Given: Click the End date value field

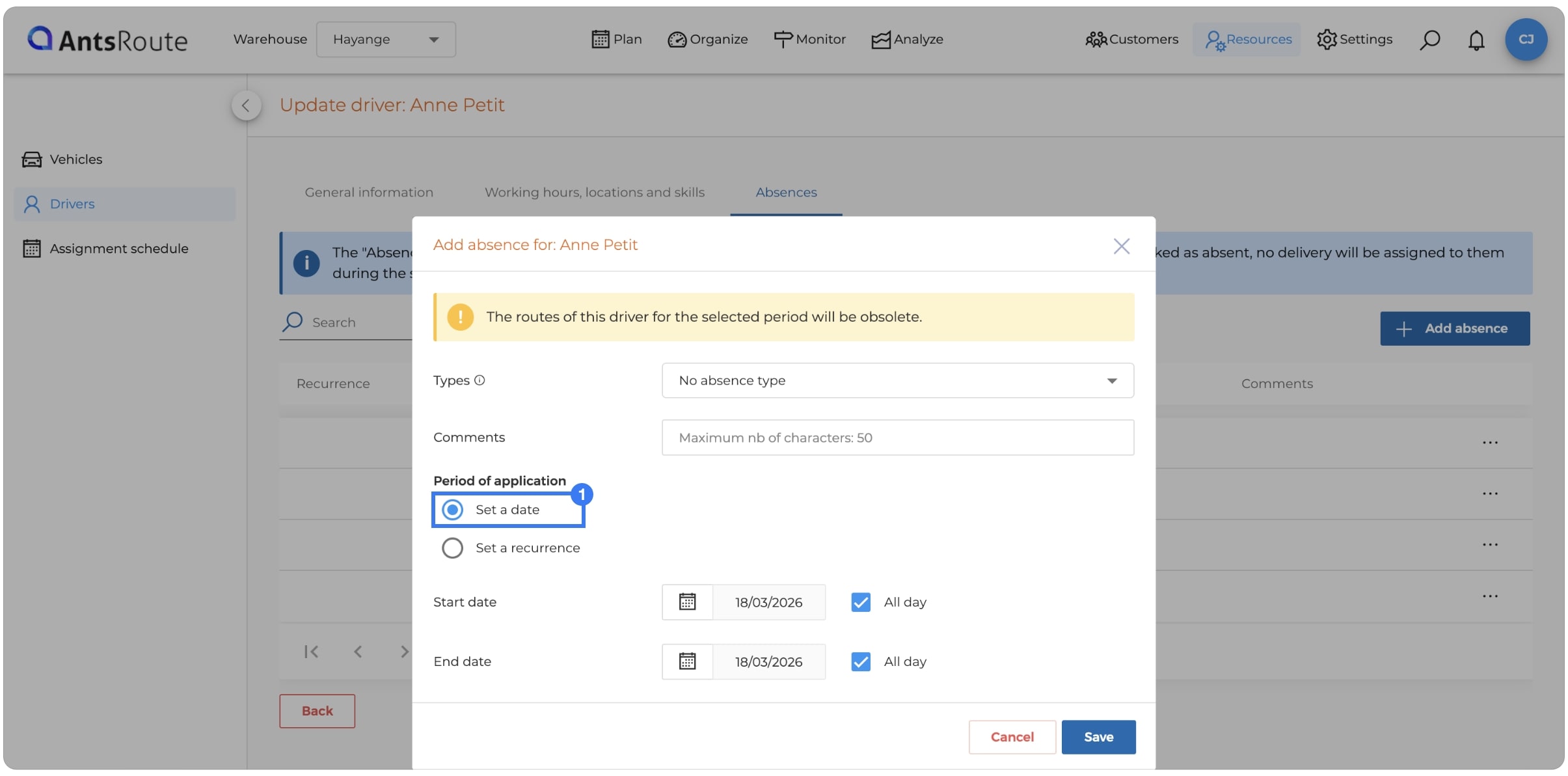Looking at the screenshot, I should 769,661.
